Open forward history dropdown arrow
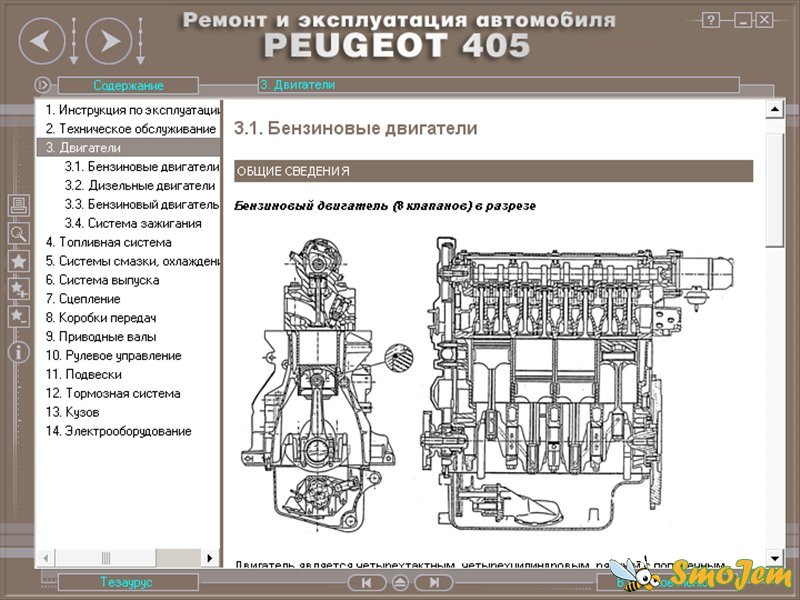 140,41
